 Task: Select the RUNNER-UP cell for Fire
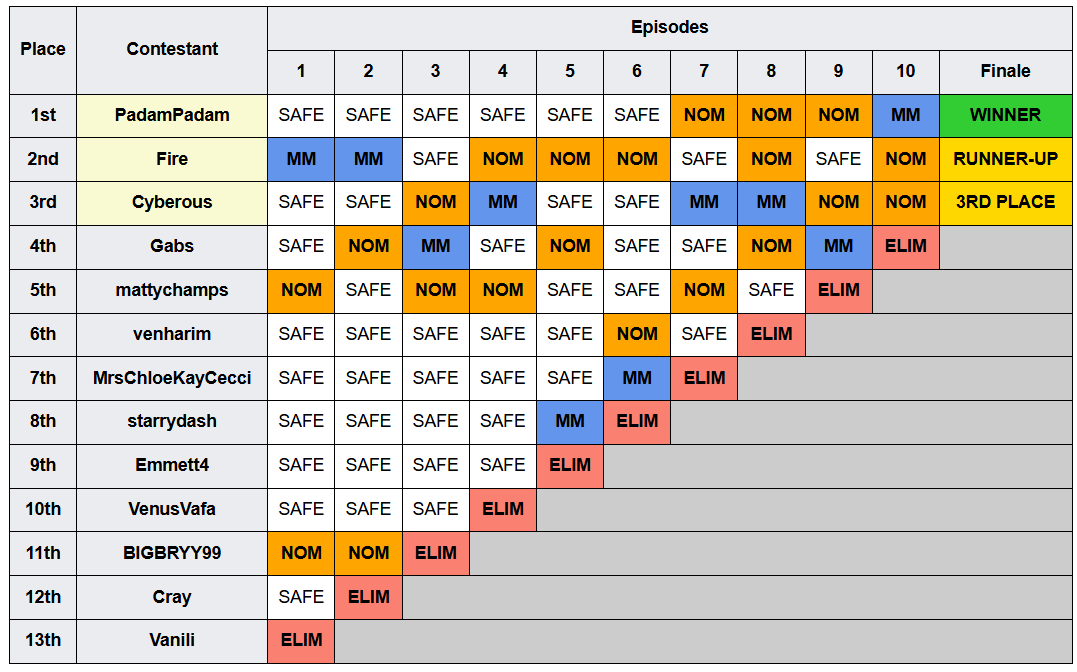(x=1005, y=159)
